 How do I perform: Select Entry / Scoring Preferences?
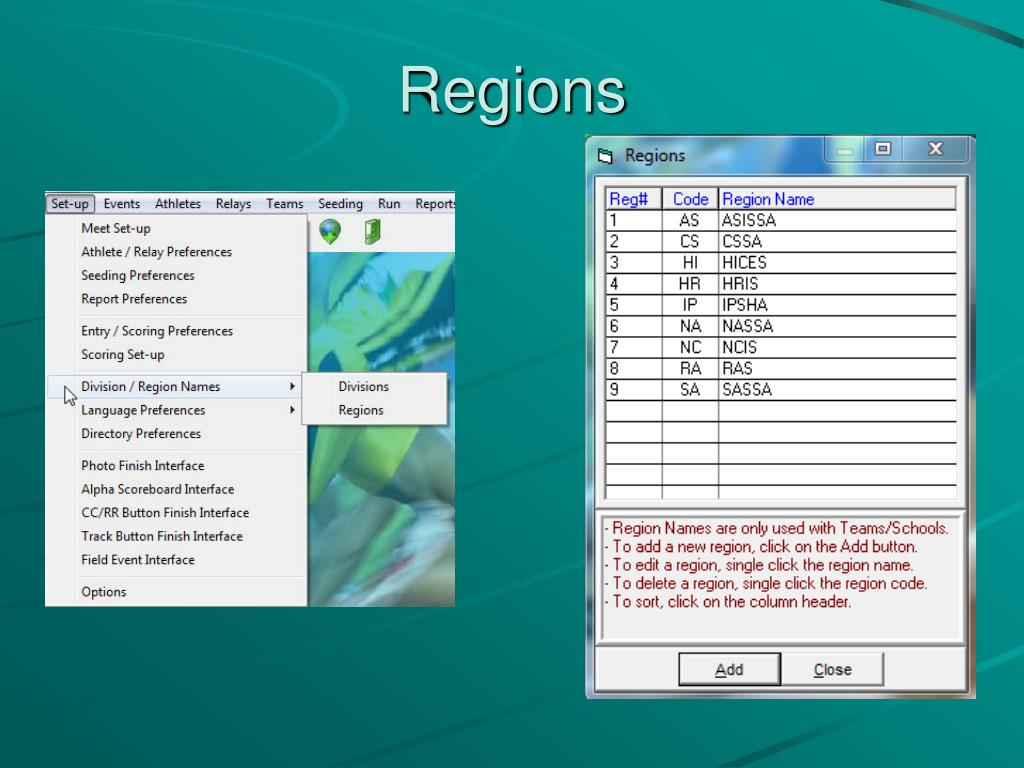coord(157,331)
